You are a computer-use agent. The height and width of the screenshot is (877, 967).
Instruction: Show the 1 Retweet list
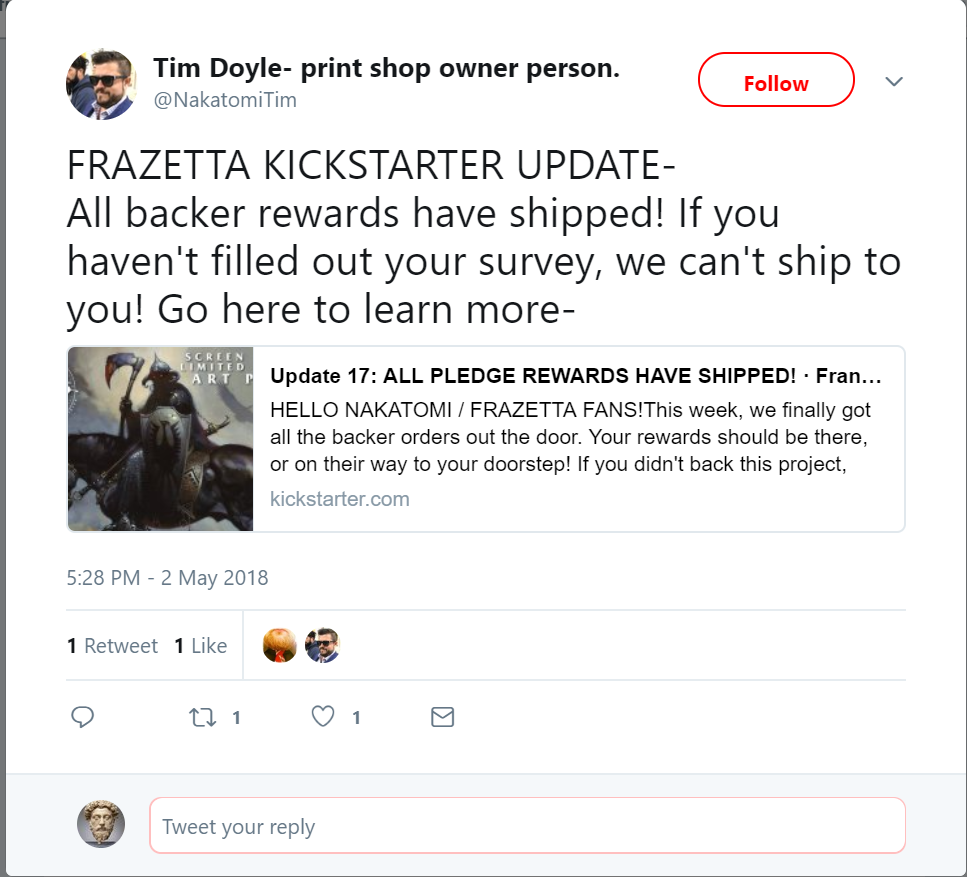point(112,646)
